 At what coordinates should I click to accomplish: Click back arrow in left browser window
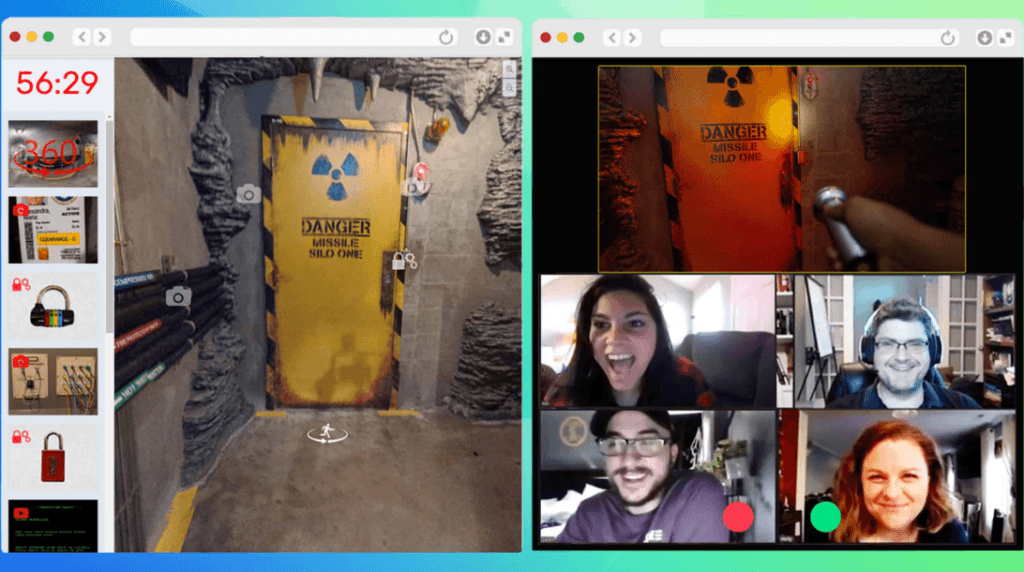coord(82,37)
